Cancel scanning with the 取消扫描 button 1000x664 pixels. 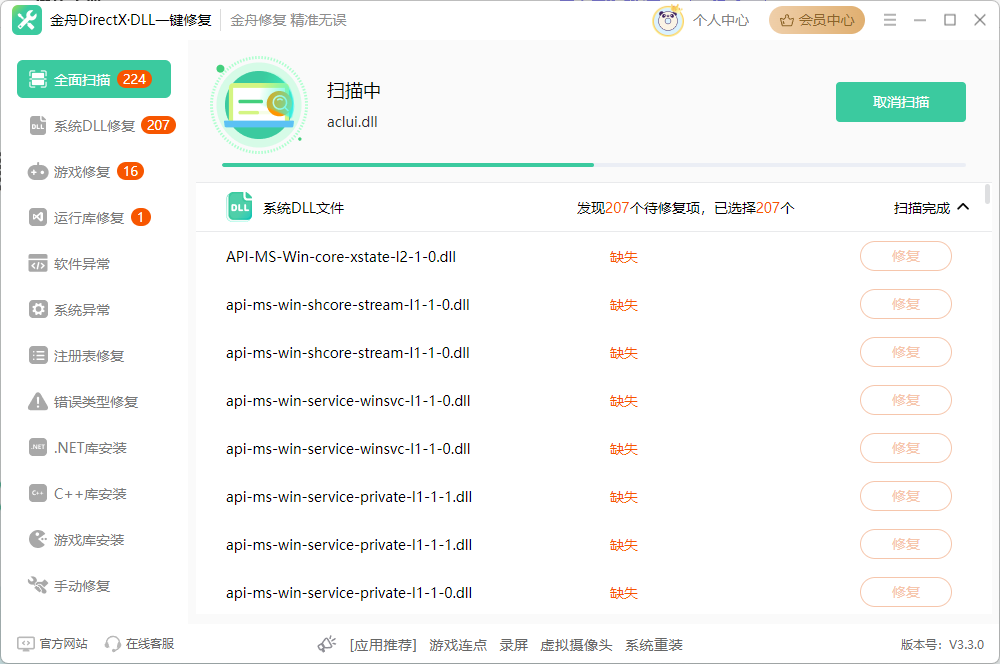click(x=901, y=102)
